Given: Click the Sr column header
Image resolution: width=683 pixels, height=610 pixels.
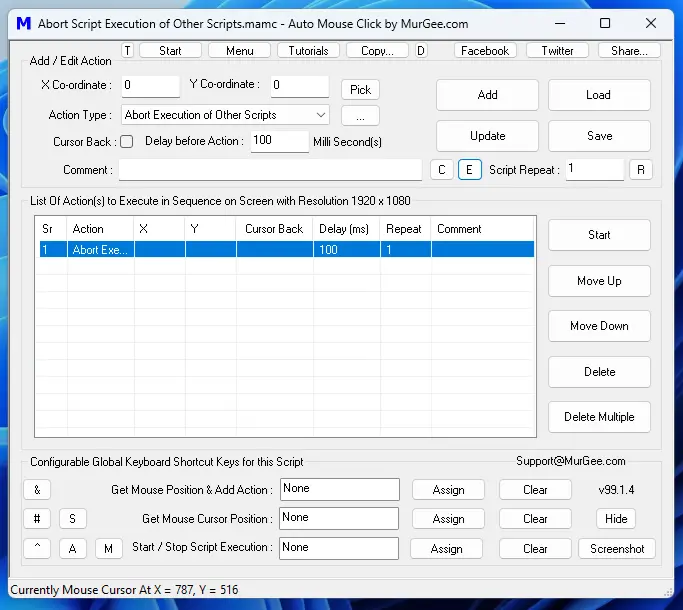Looking at the screenshot, I should click(x=51, y=229).
